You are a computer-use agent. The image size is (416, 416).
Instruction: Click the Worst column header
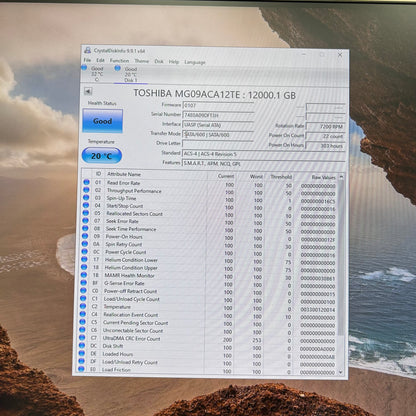click(256, 176)
